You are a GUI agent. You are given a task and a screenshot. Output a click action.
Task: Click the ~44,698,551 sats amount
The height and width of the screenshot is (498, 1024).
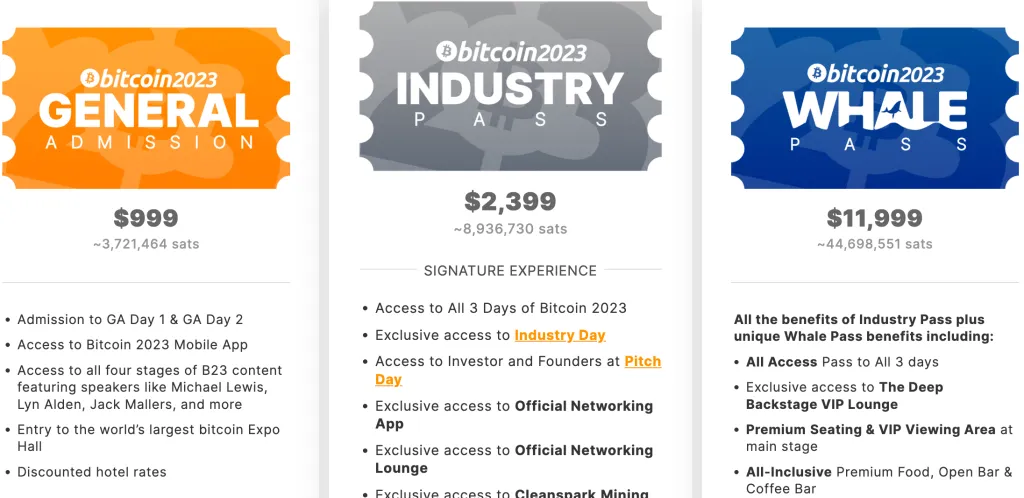coord(874,244)
